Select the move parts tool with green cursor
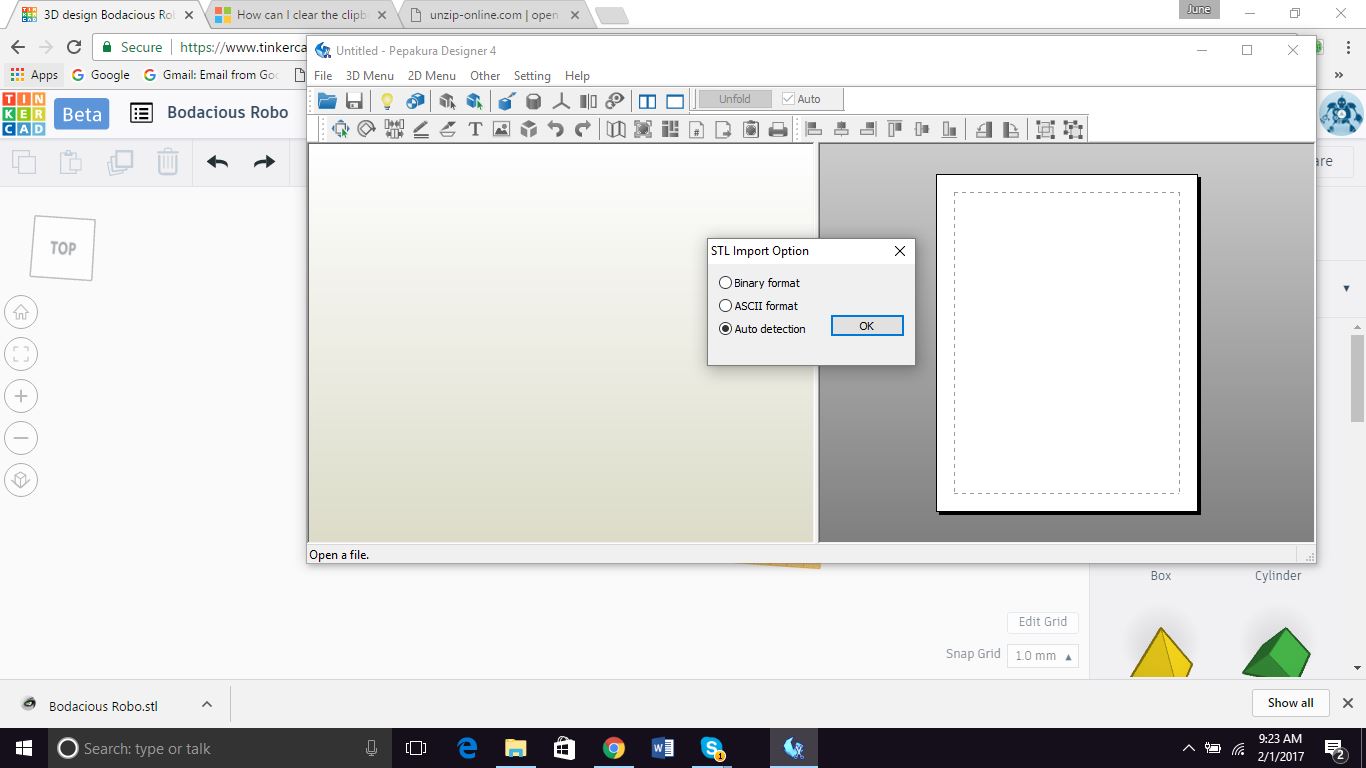This screenshot has height=768, width=1366. pyautogui.click(x=340, y=128)
